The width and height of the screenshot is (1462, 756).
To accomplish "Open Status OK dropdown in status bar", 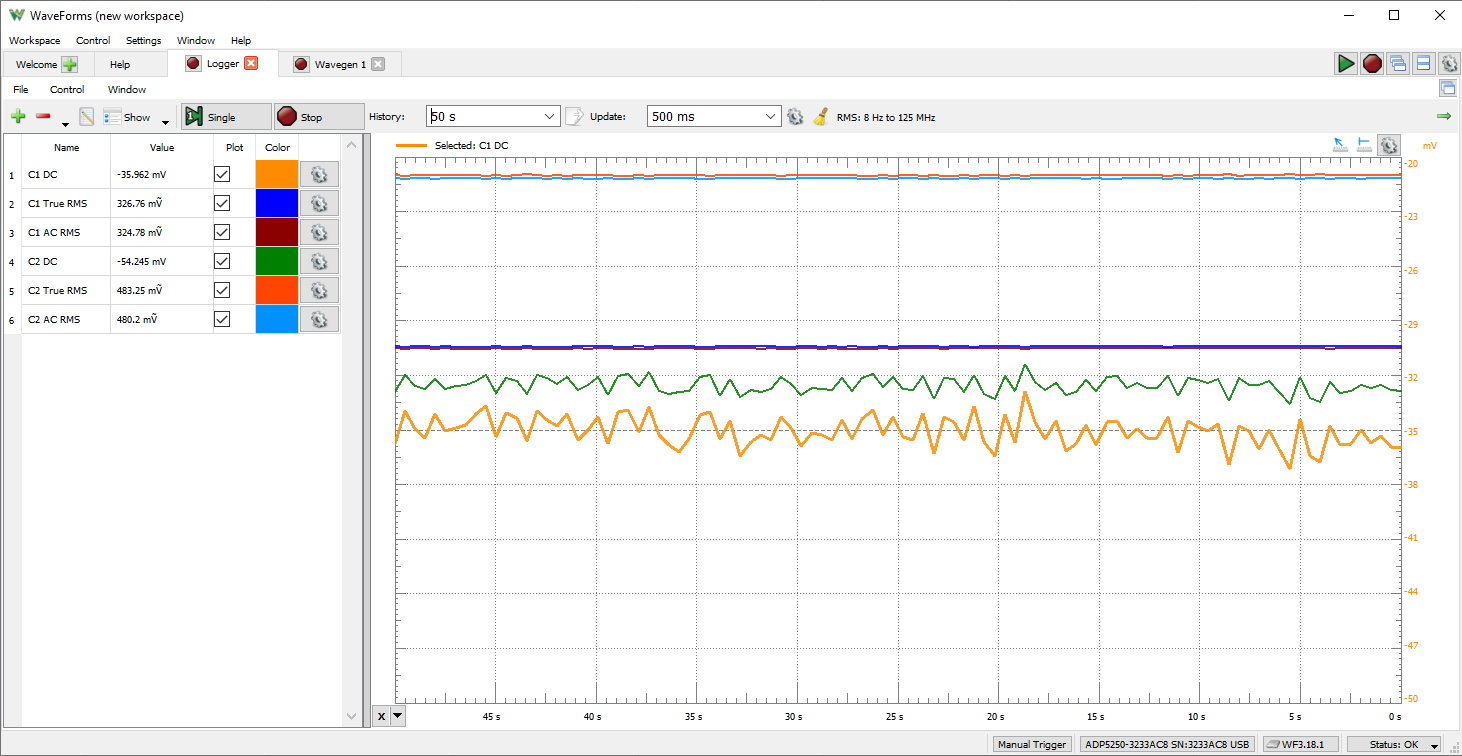I will [1434, 745].
